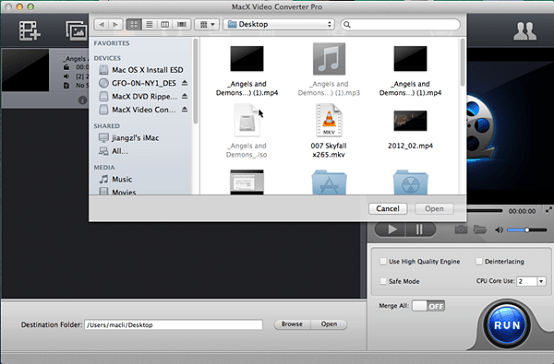The width and height of the screenshot is (554, 364).
Task: Mute audio with the speaker icon
Action: (499, 230)
